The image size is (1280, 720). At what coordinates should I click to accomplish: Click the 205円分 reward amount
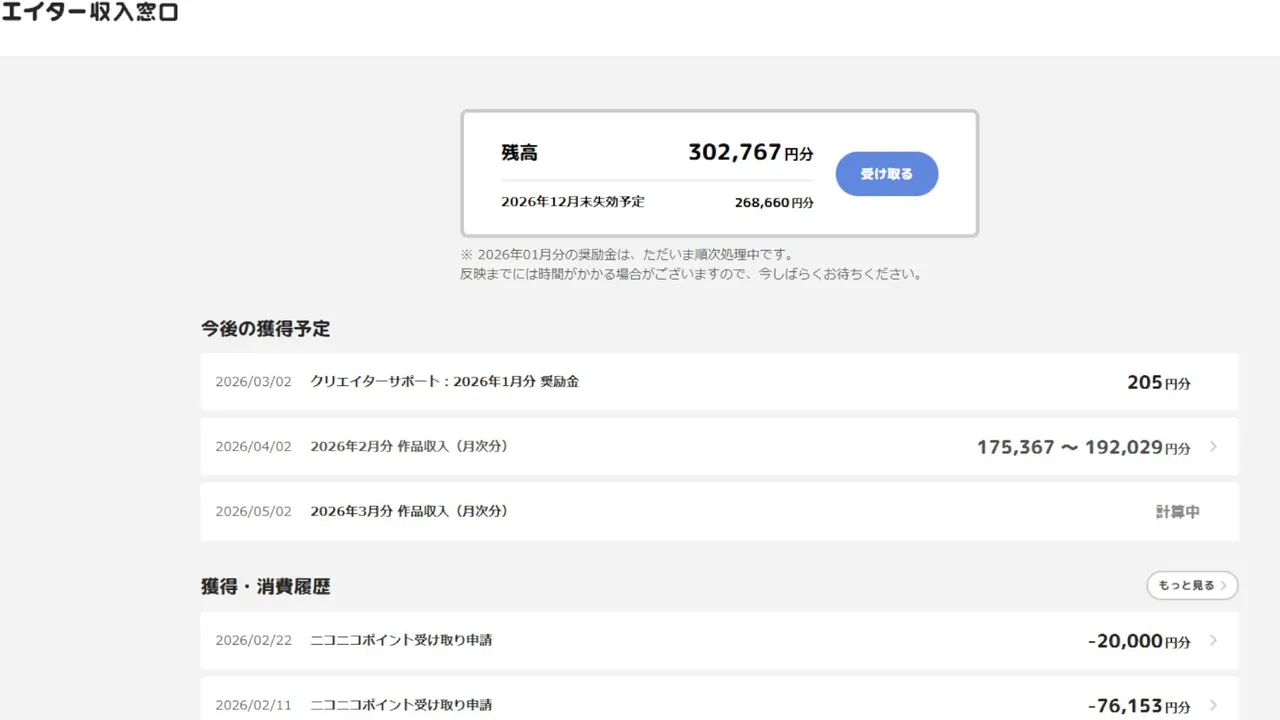1158,383
